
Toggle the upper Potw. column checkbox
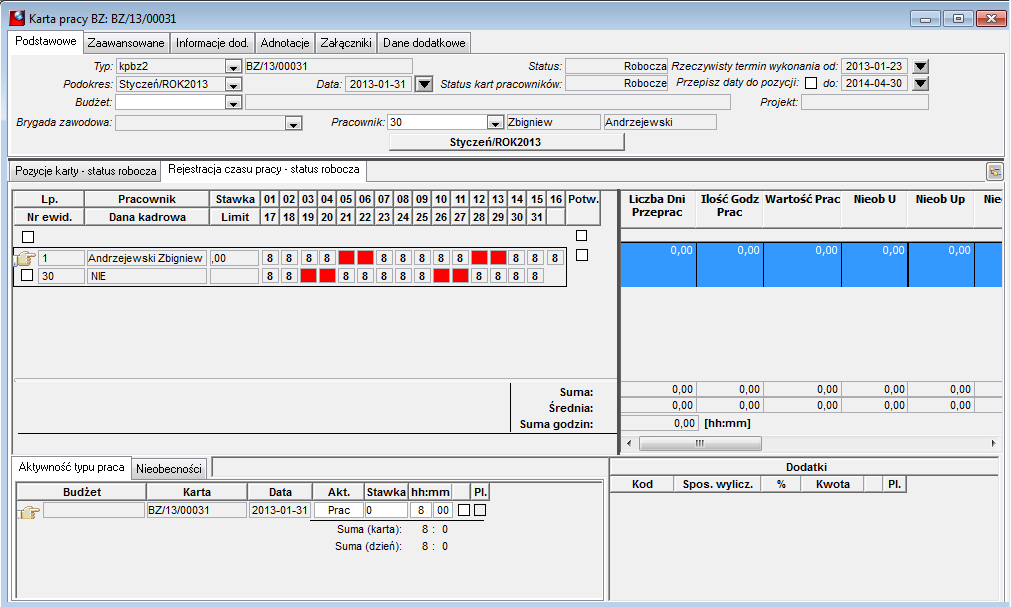coord(582,236)
